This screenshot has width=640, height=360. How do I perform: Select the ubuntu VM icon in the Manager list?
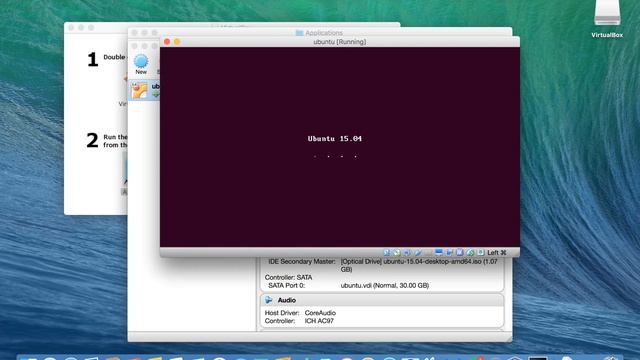point(139,90)
